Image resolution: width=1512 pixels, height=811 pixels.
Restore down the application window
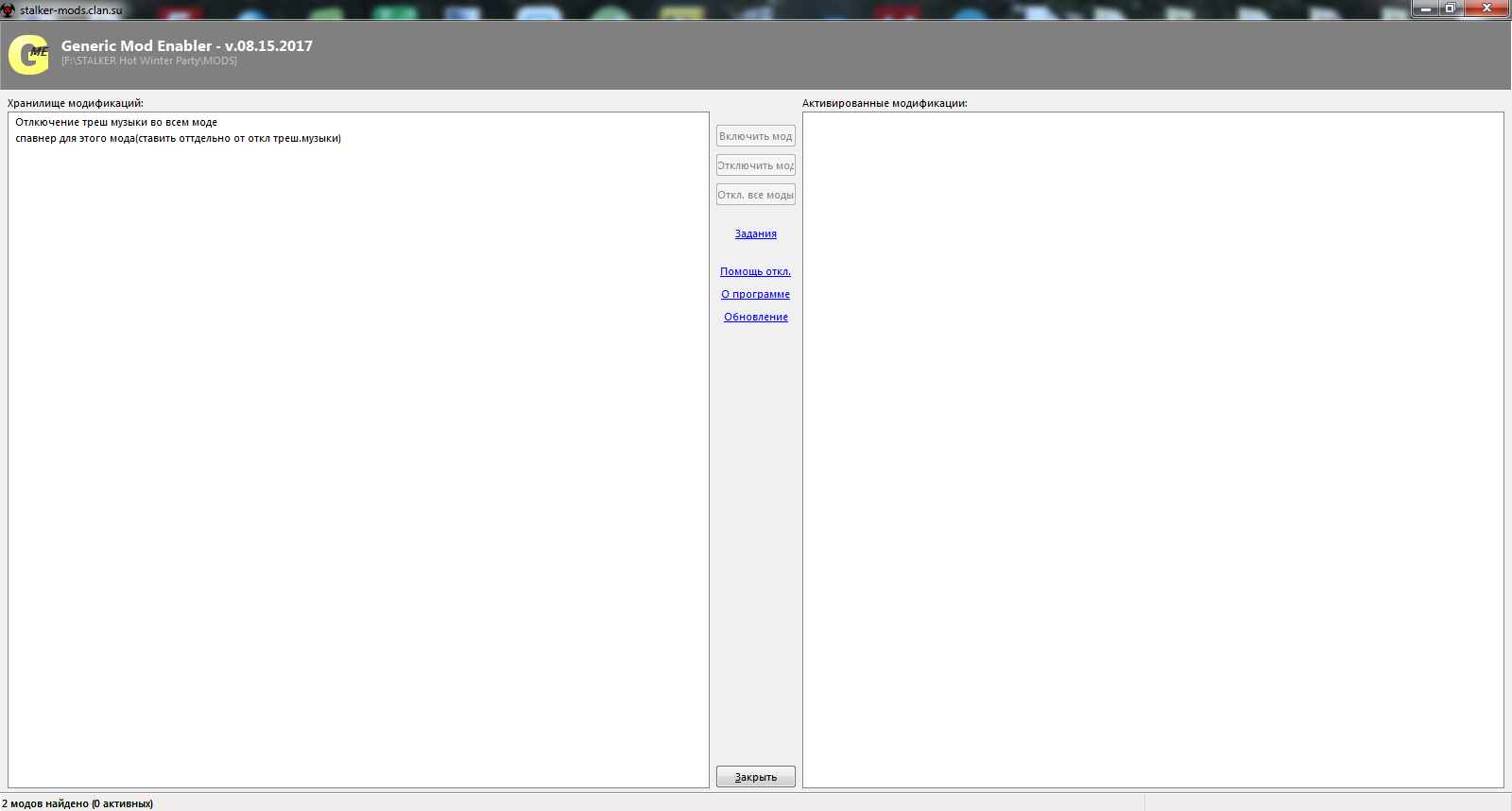[1450, 9]
